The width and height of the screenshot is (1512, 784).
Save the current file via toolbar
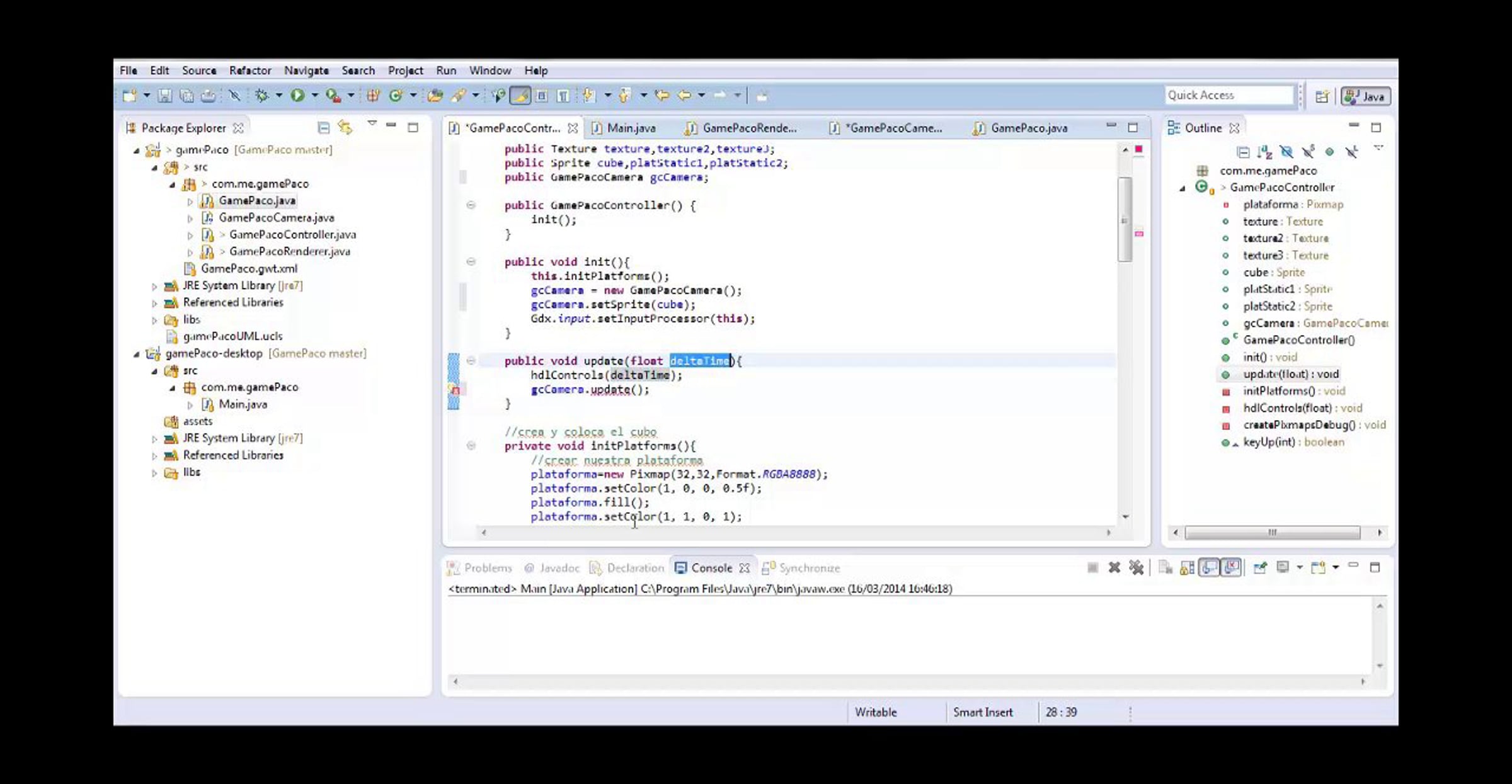click(164, 96)
